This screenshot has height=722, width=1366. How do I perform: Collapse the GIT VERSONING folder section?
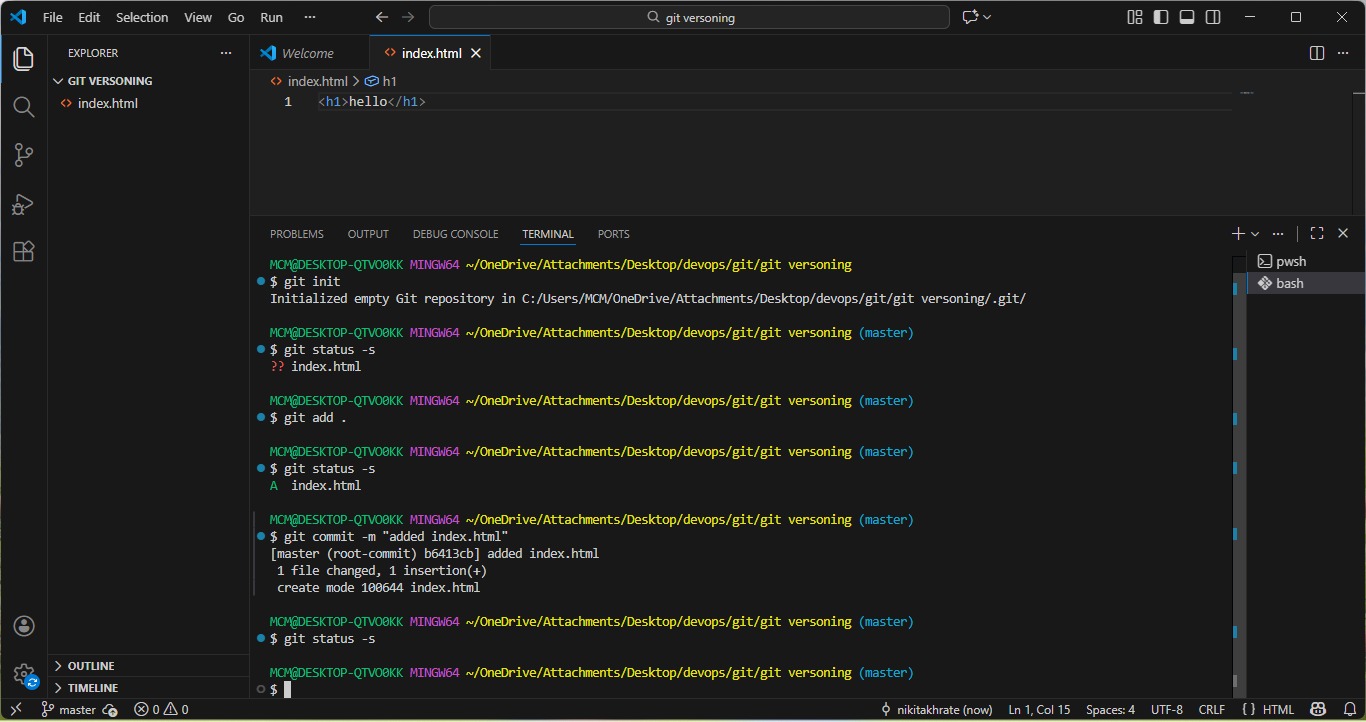[x=148, y=81]
